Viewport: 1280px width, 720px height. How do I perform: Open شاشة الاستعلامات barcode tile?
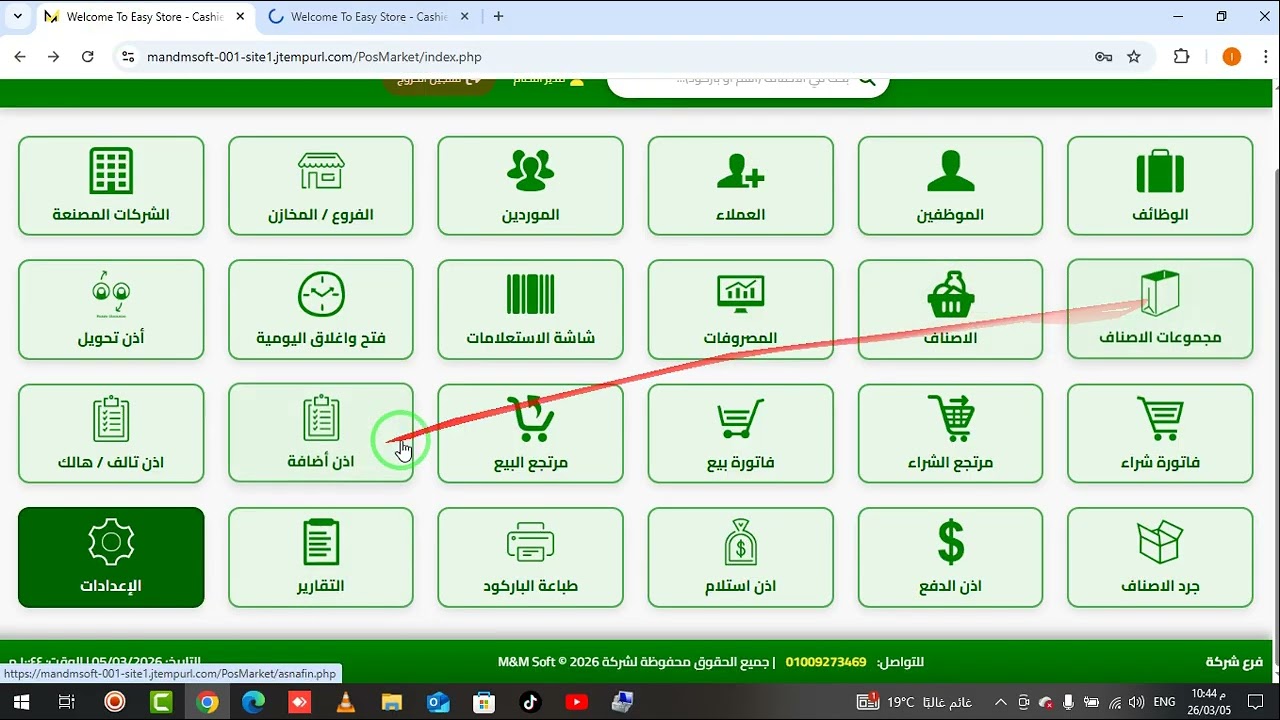point(530,310)
